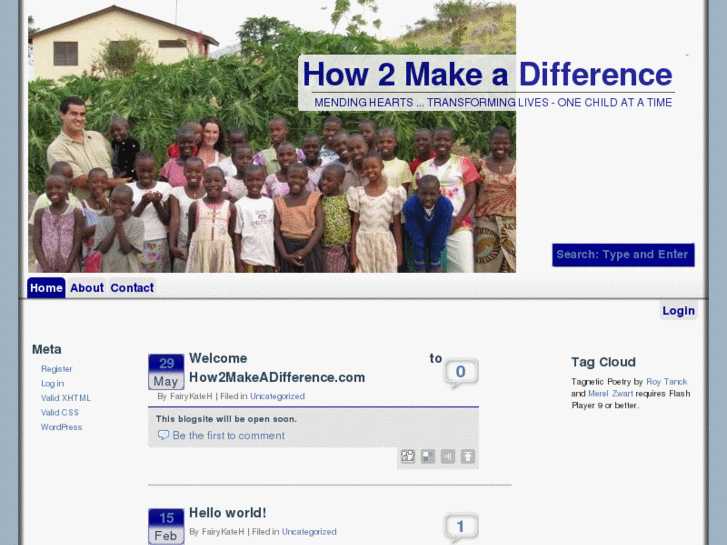Screen dimensions: 727x545
Task: Click the Delicious bookmark icon
Action: (427, 456)
